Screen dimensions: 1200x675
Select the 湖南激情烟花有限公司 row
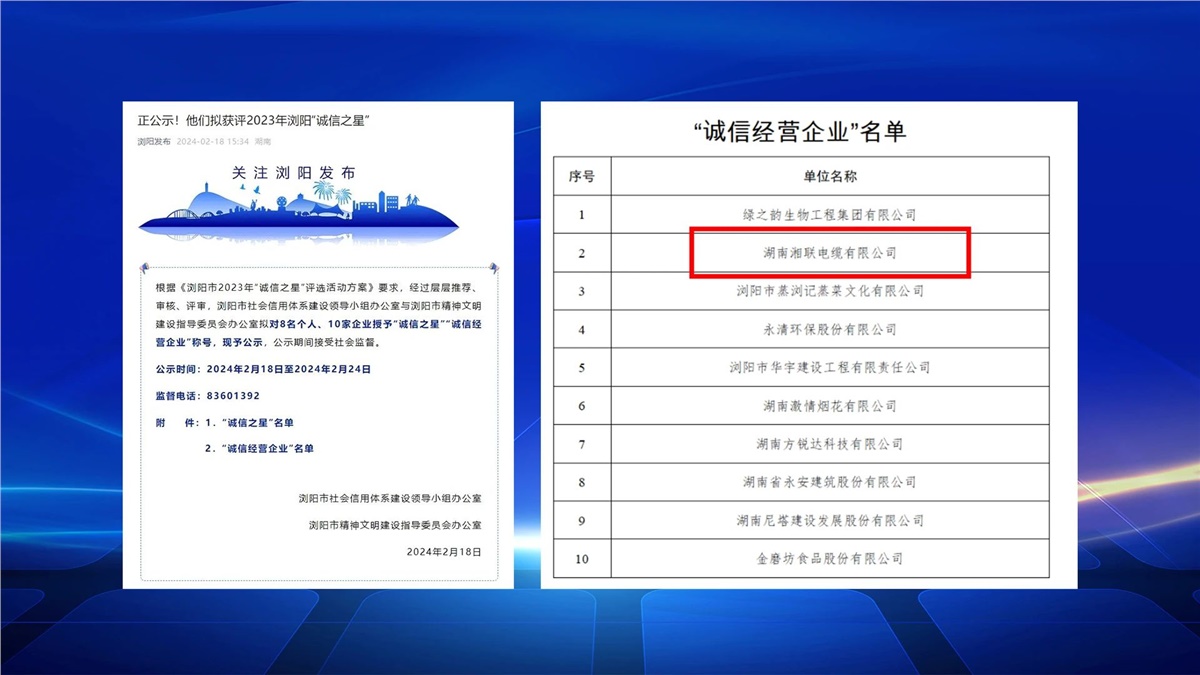829,406
